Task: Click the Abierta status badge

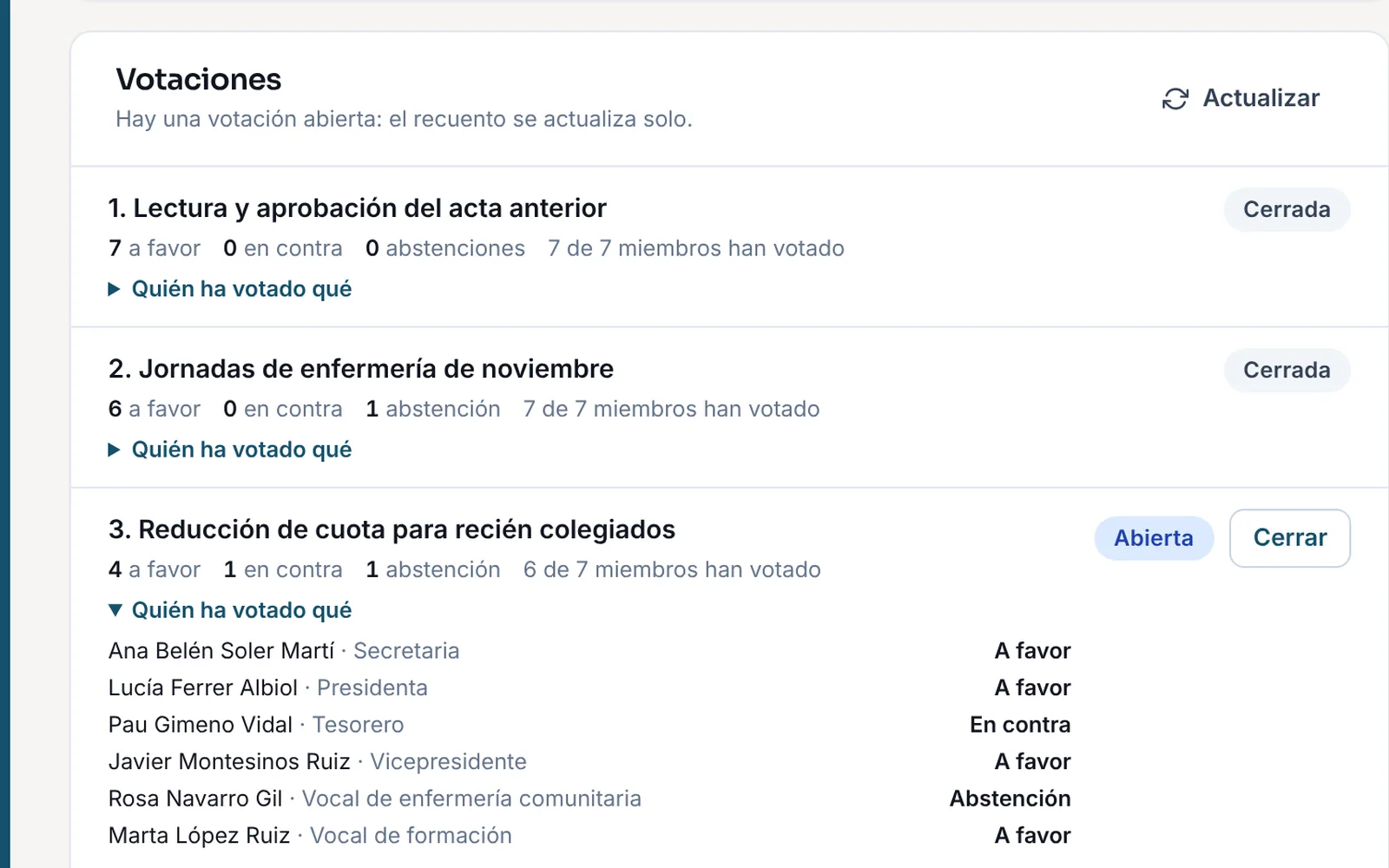Action: (x=1154, y=538)
